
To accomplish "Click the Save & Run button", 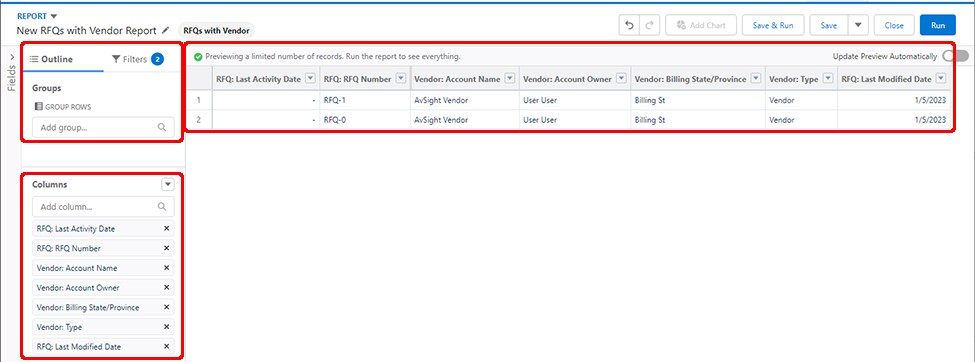I will click(x=773, y=26).
